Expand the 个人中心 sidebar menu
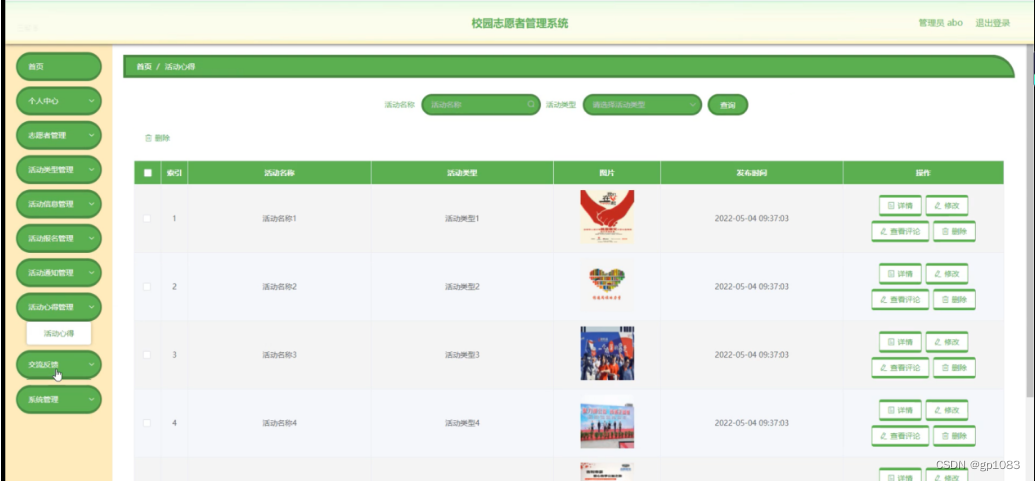 pyautogui.click(x=59, y=101)
